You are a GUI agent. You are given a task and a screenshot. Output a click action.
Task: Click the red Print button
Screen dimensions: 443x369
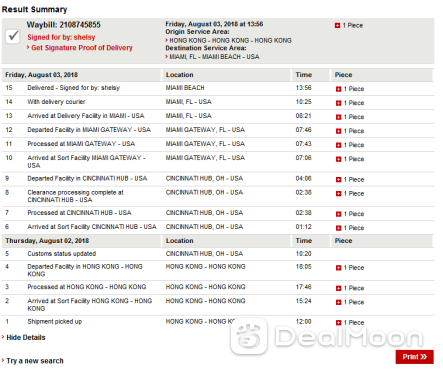[414, 357]
